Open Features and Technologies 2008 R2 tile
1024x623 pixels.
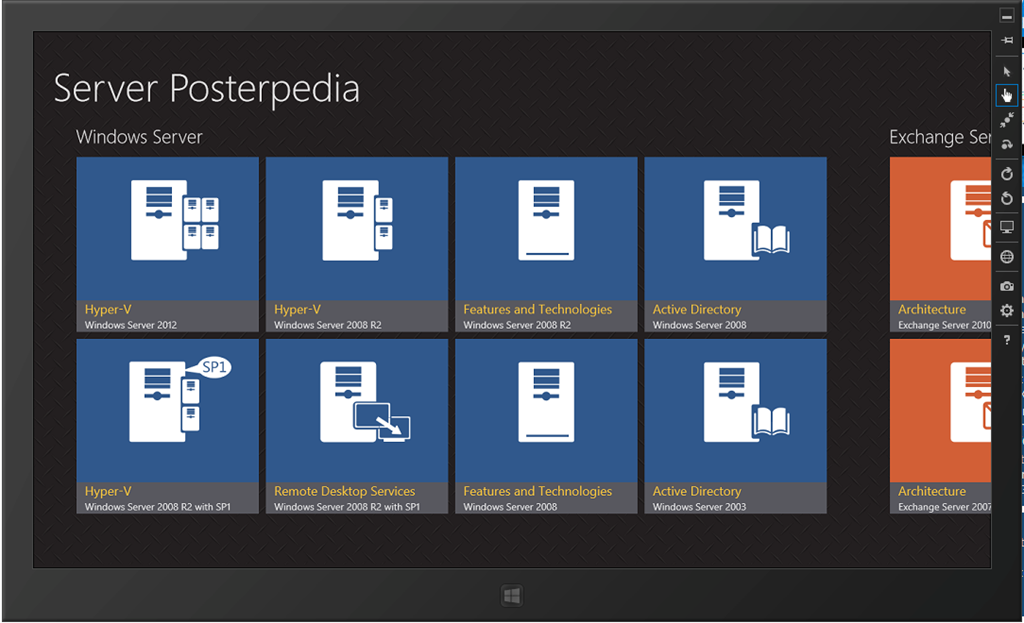546,244
